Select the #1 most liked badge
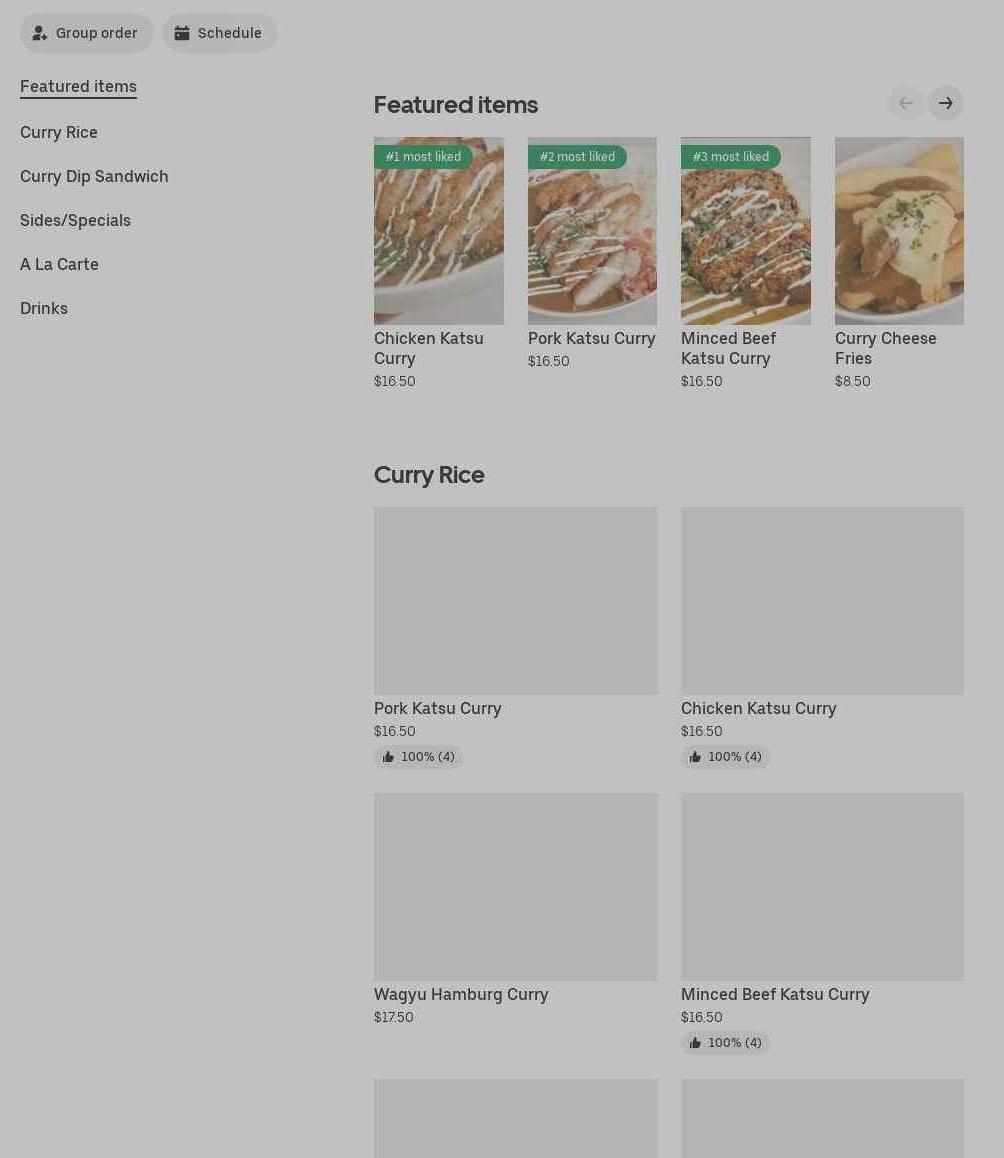The image size is (1004, 1158). click(423, 157)
